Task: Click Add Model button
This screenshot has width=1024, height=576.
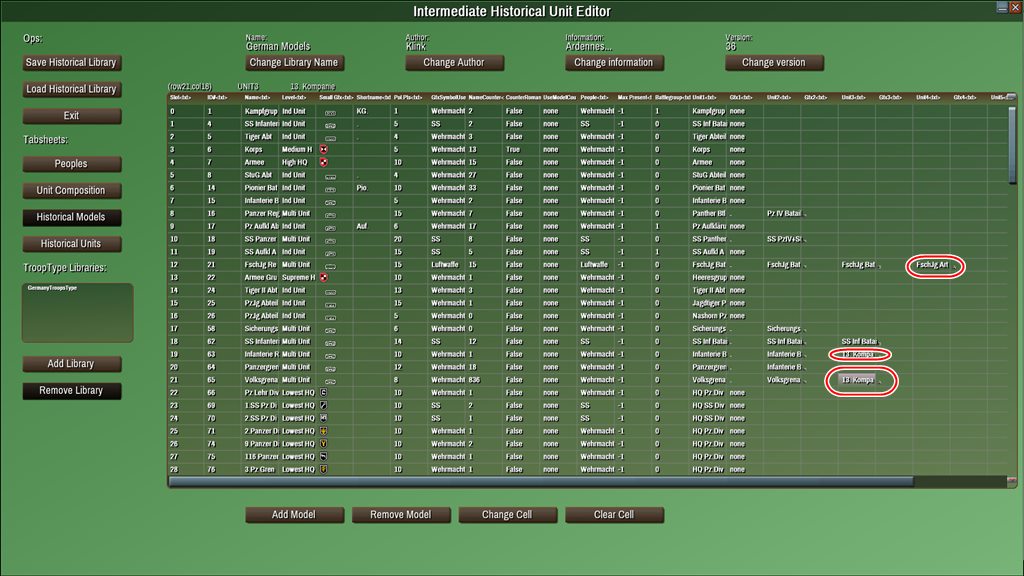Action: tap(294, 515)
